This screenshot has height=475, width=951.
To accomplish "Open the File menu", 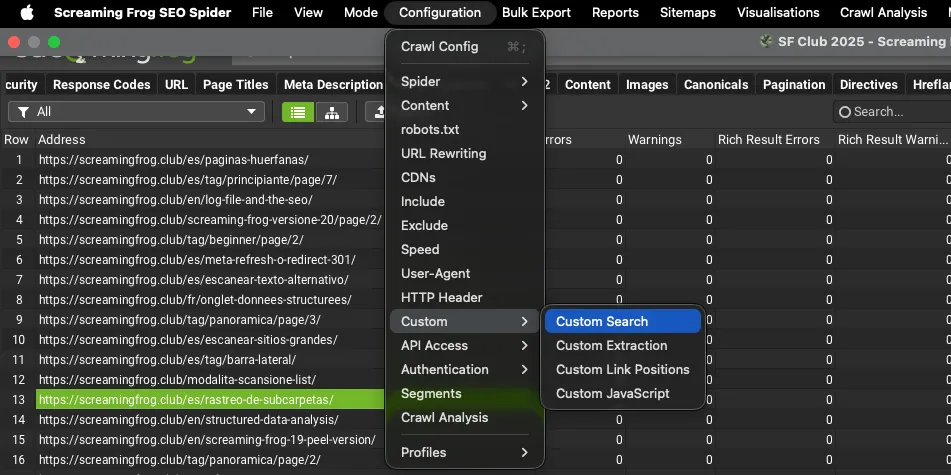I will click(x=262, y=13).
